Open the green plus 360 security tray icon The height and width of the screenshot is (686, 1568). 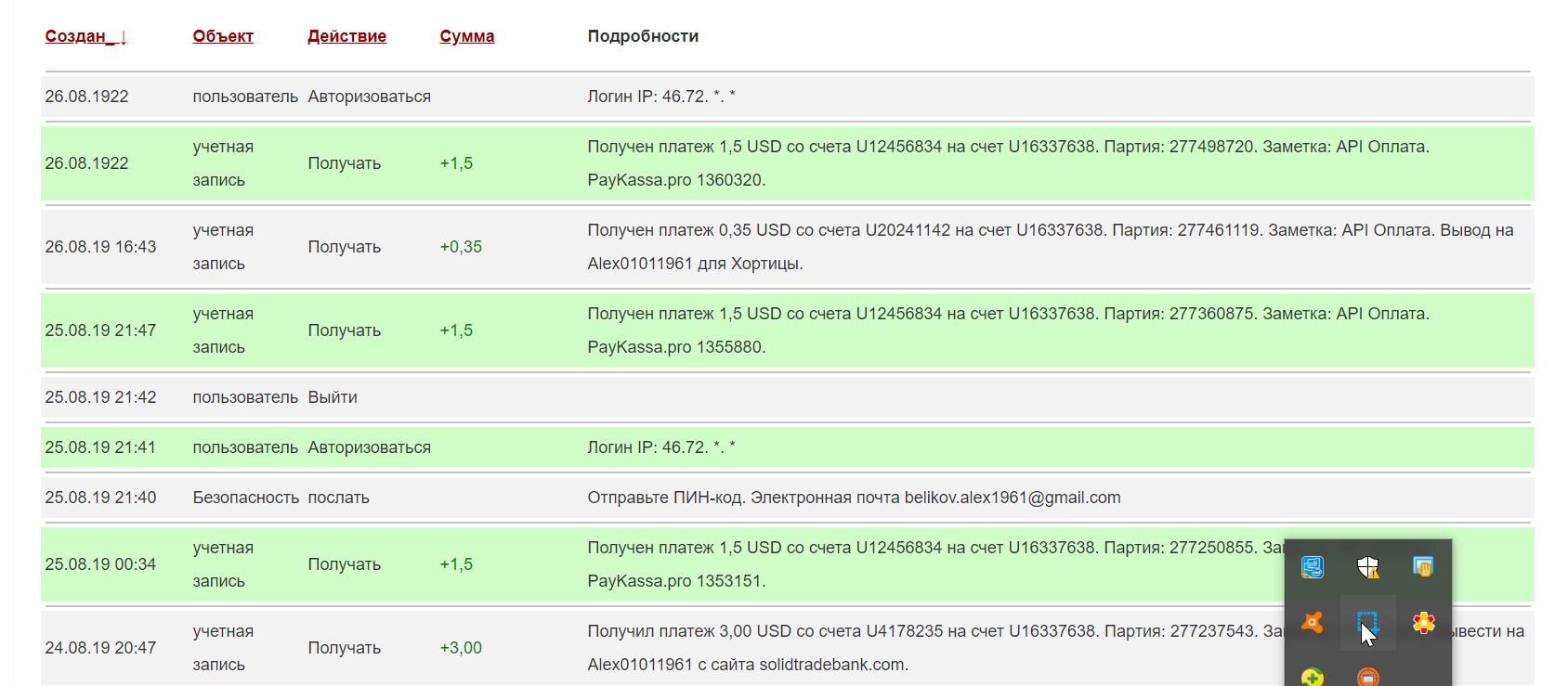(1312, 678)
